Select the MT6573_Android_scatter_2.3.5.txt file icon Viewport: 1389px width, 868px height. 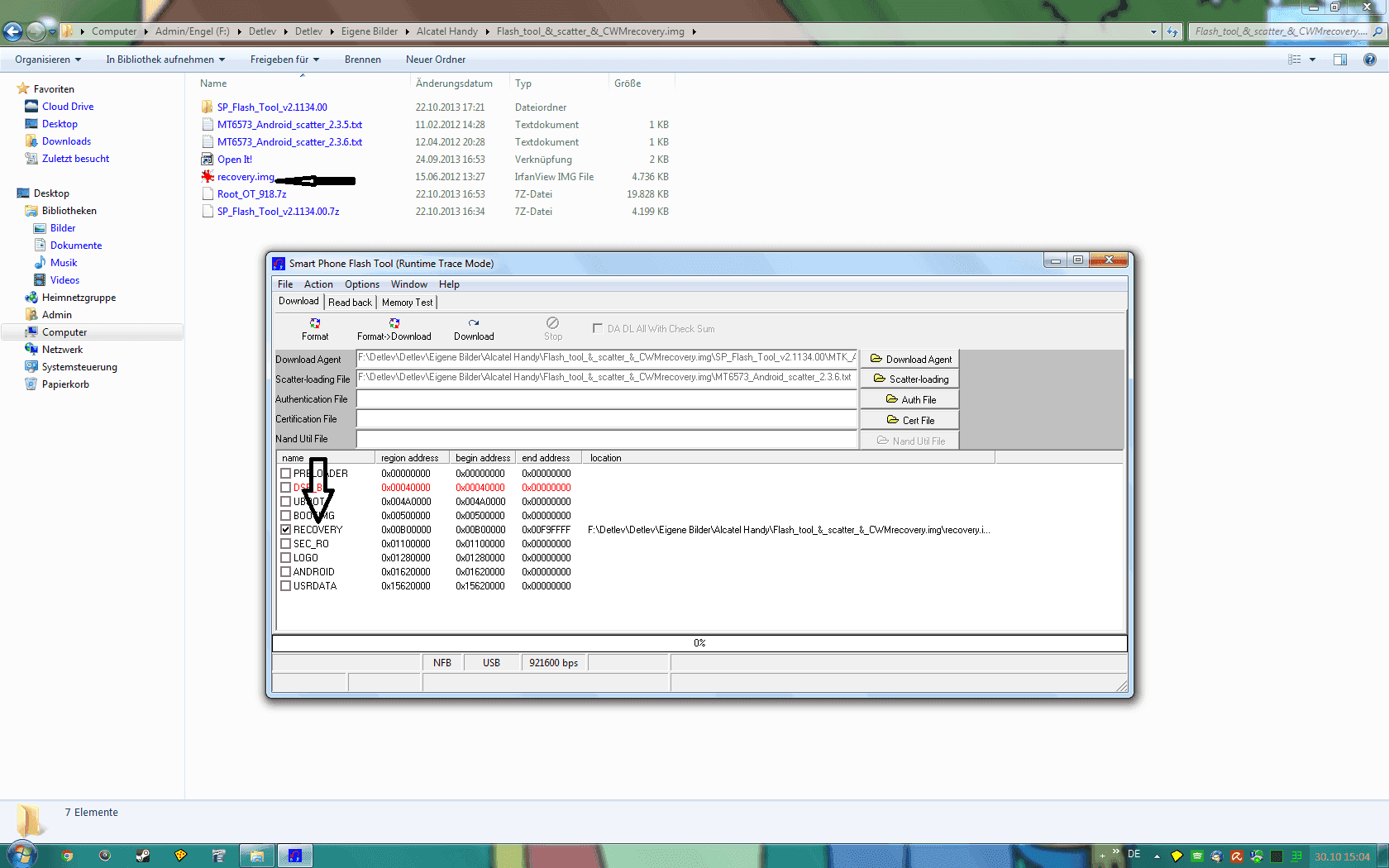pyautogui.click(x=207, y=124)
